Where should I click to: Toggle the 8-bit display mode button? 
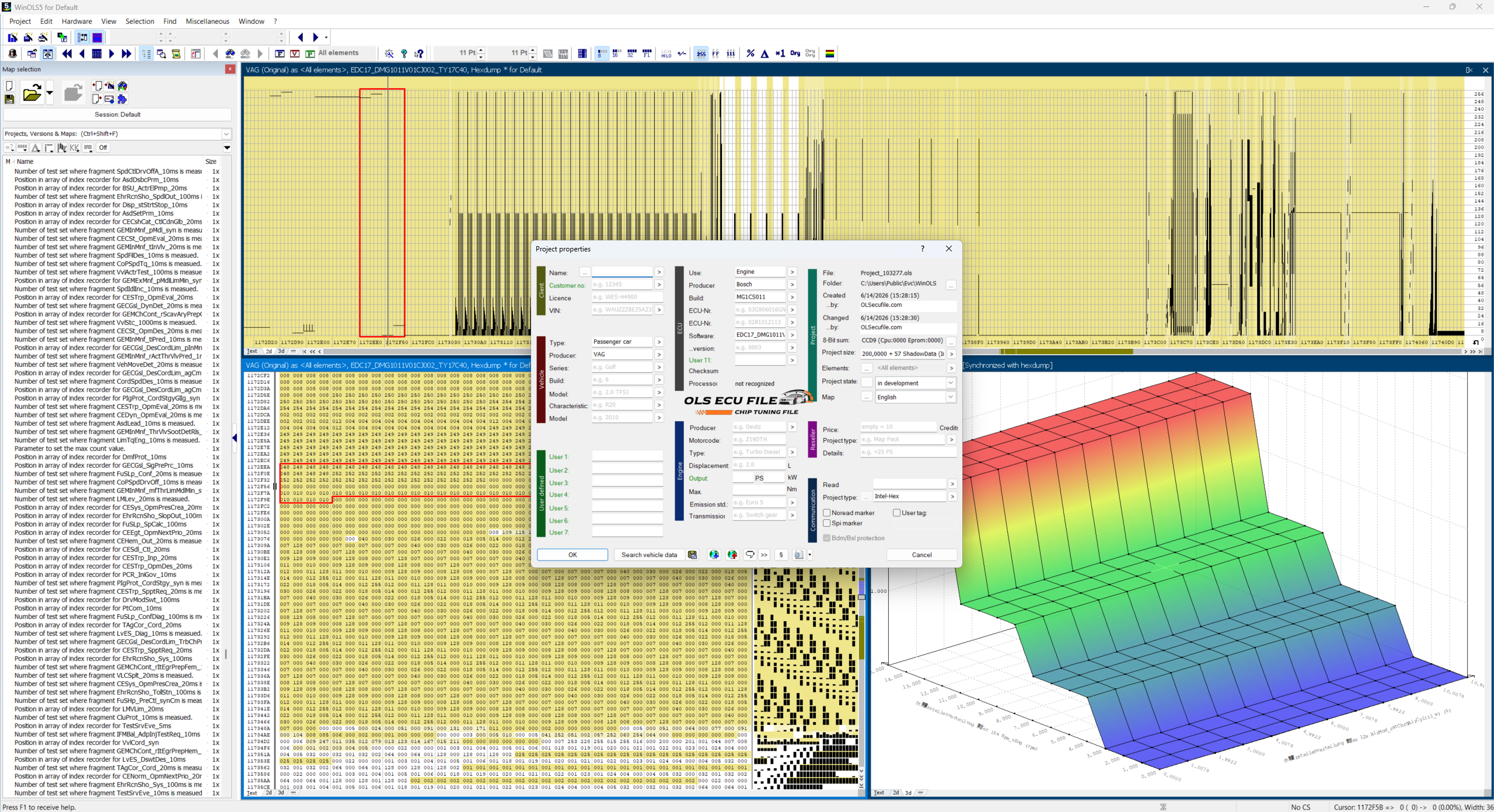coord(601,54)
